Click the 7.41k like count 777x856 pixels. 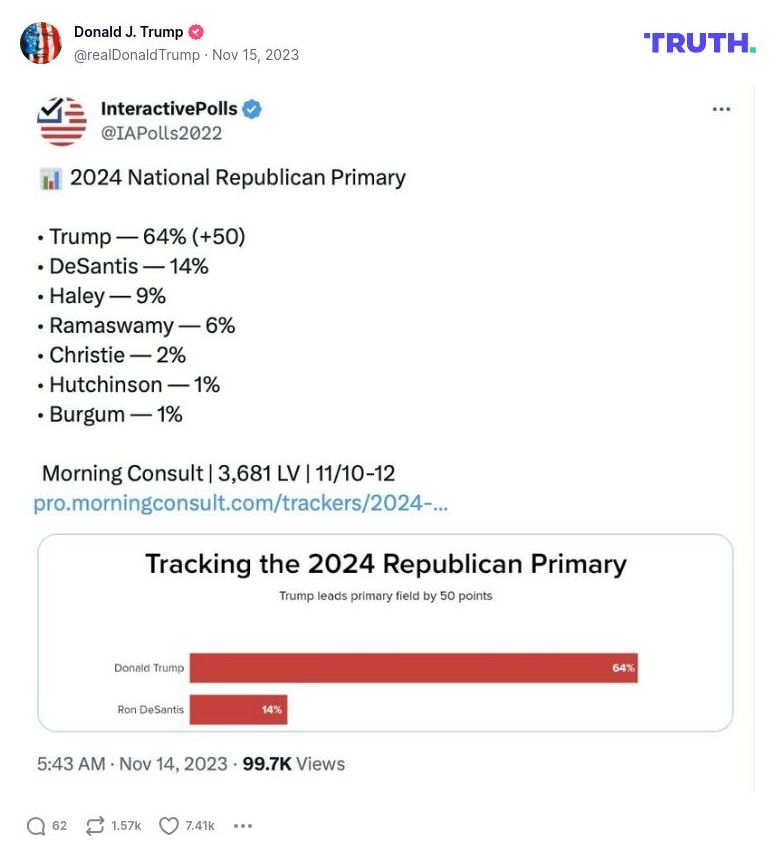[199, 826]
